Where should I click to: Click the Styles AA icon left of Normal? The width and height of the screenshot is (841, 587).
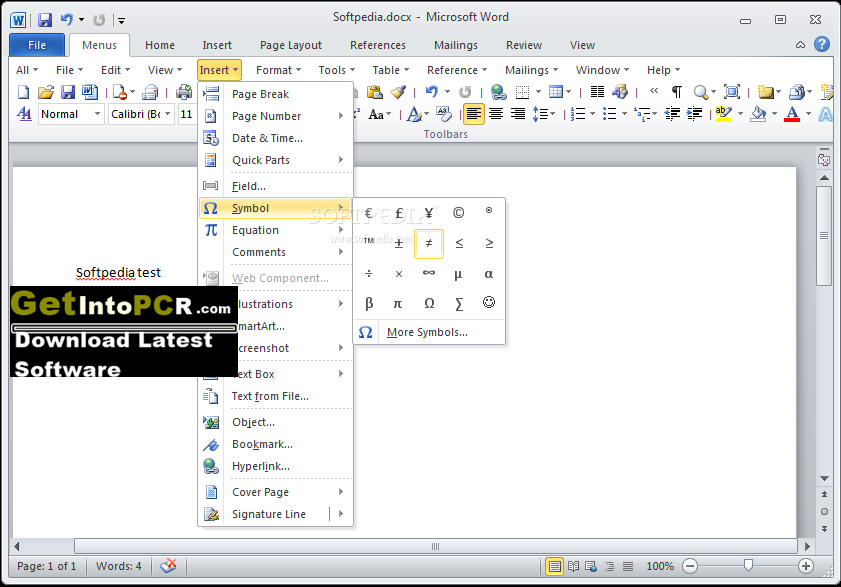coord(24,114)
